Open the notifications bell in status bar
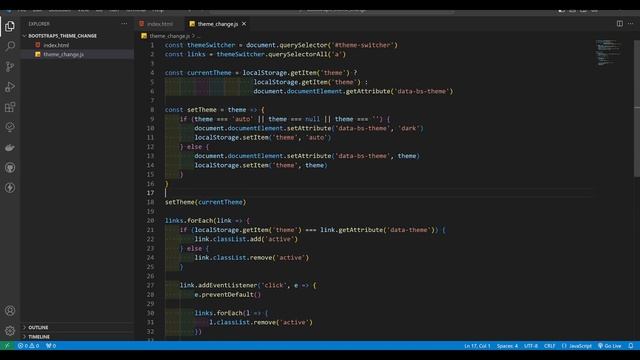The width and height of the screenshot is (640, 360). point(631,346)
